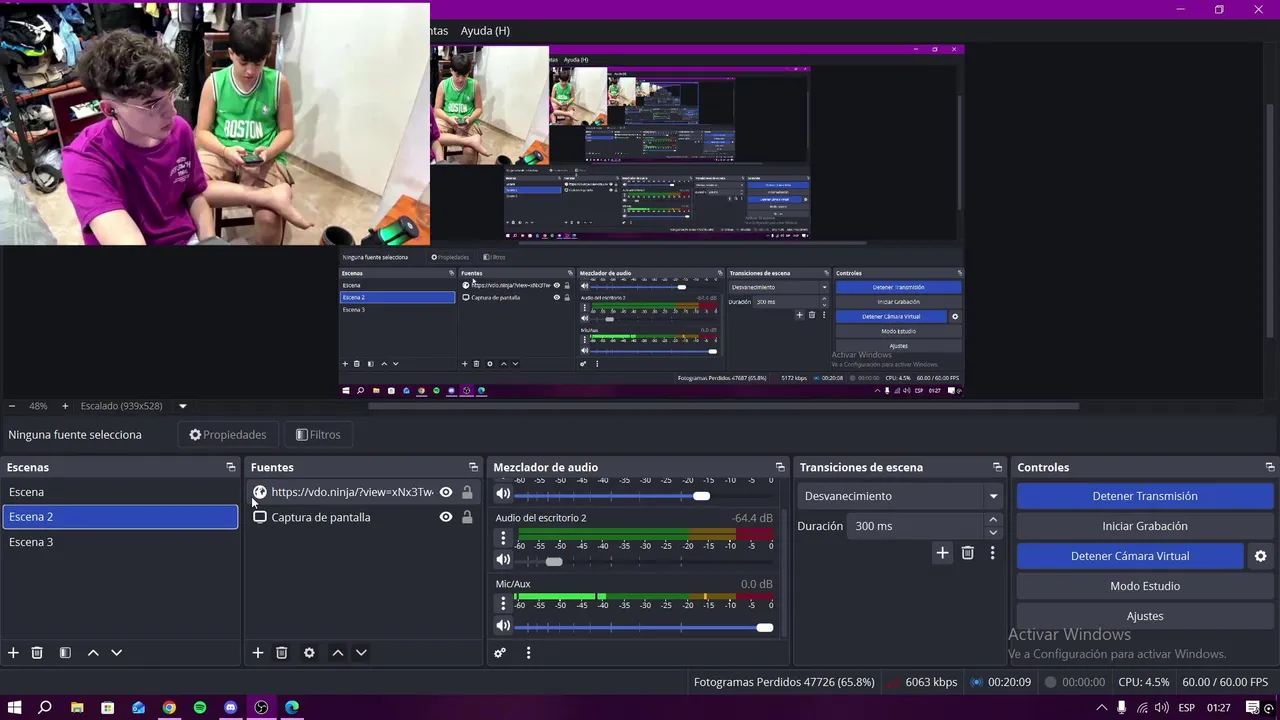Image resolution: width=1280 pixels, height=720 pixels.
Task: Float the Escenas dock panel
Action: 231,467
